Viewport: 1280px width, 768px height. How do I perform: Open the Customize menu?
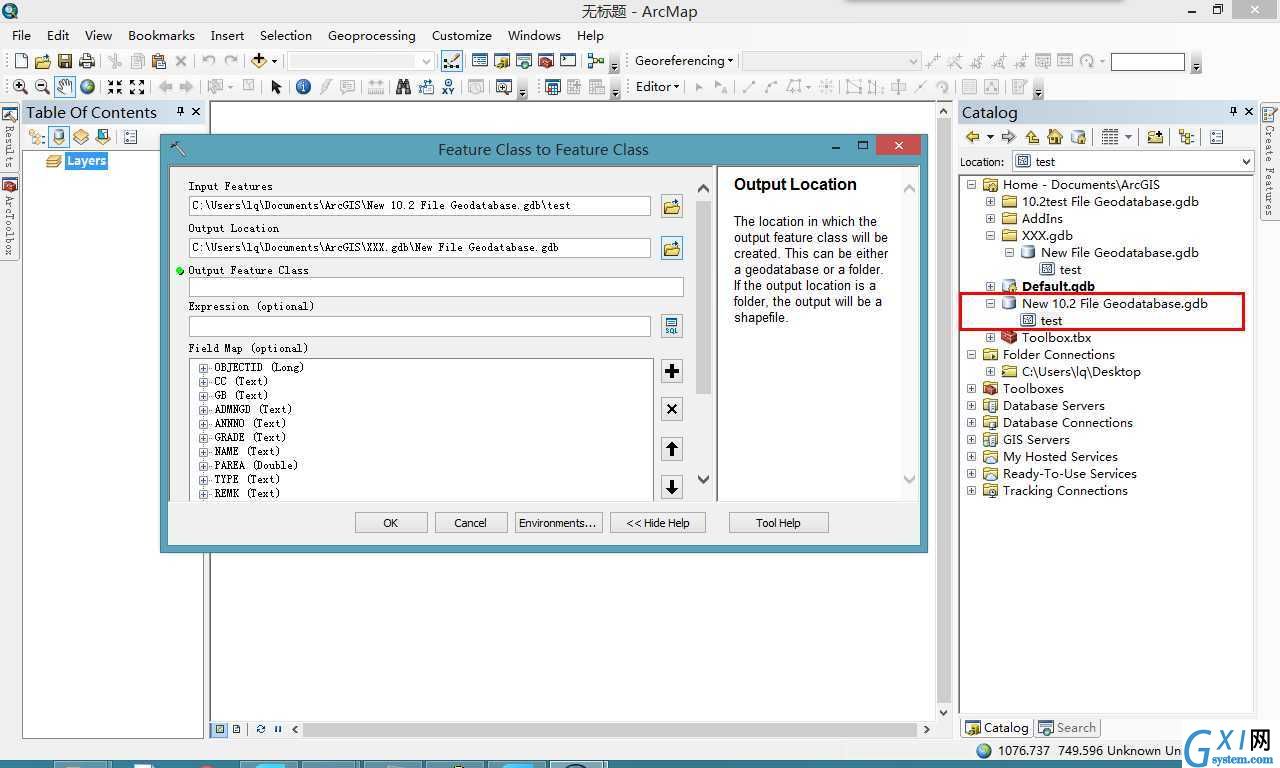coord(461,35)
